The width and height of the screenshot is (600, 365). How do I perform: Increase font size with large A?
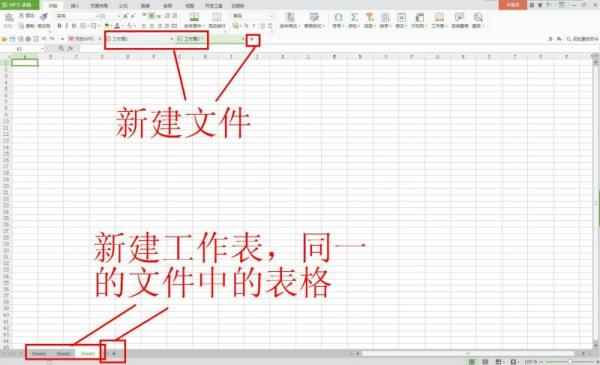pyautogui.click(x=126, y=16)
